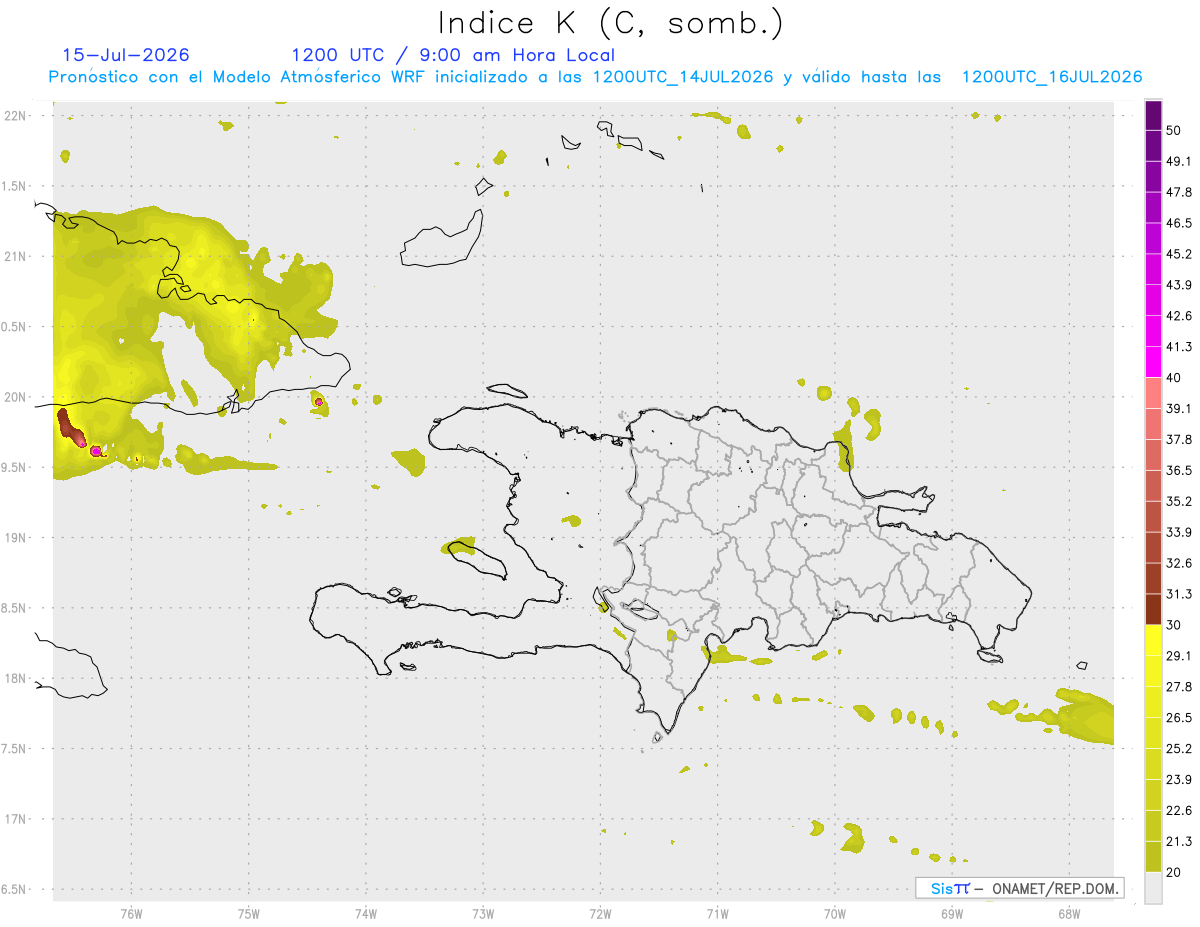
Task: Click the colorbar value "30"
Action: point(1175,625)
